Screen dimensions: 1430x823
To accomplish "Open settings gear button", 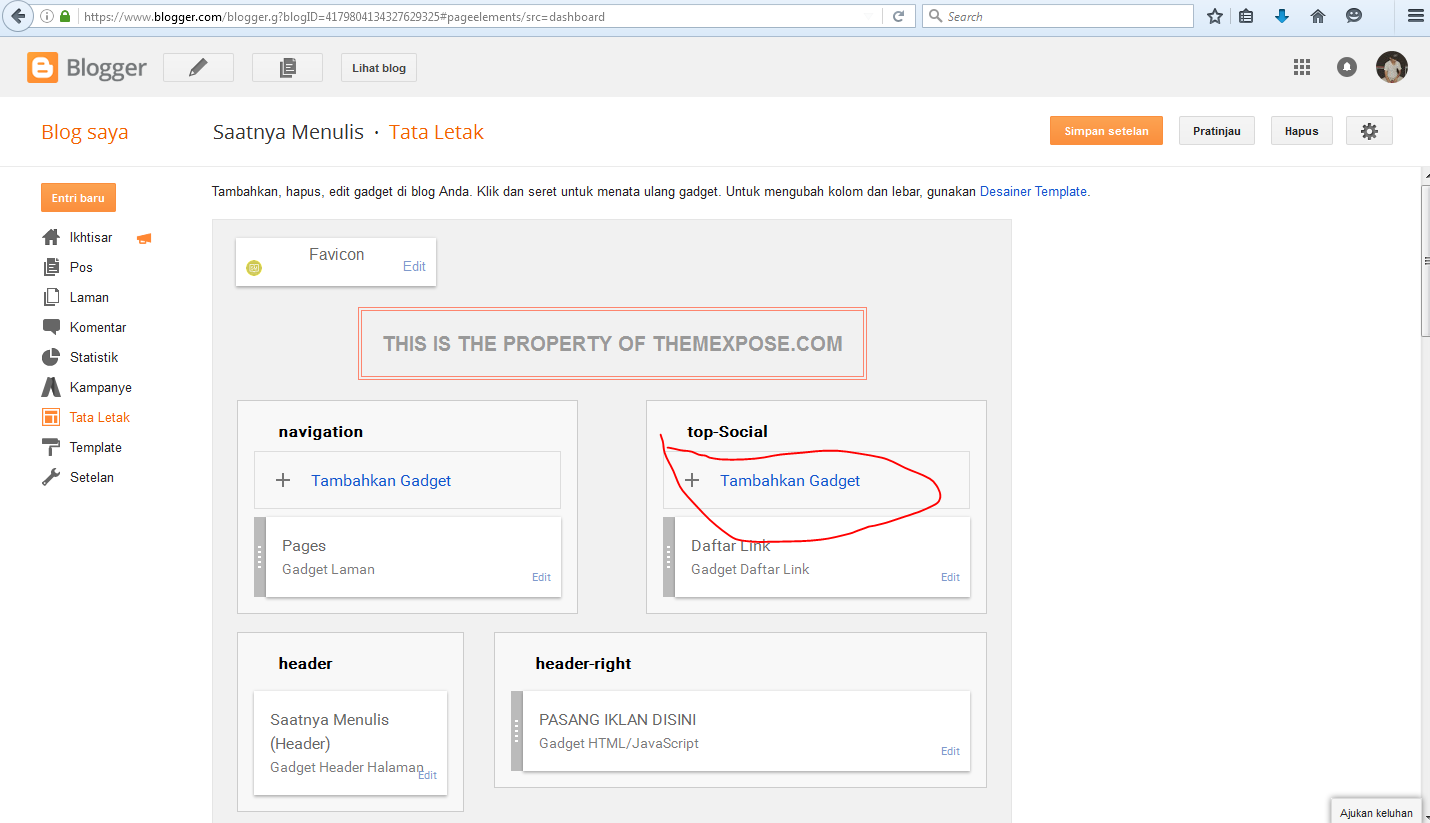I will 1369,131.
